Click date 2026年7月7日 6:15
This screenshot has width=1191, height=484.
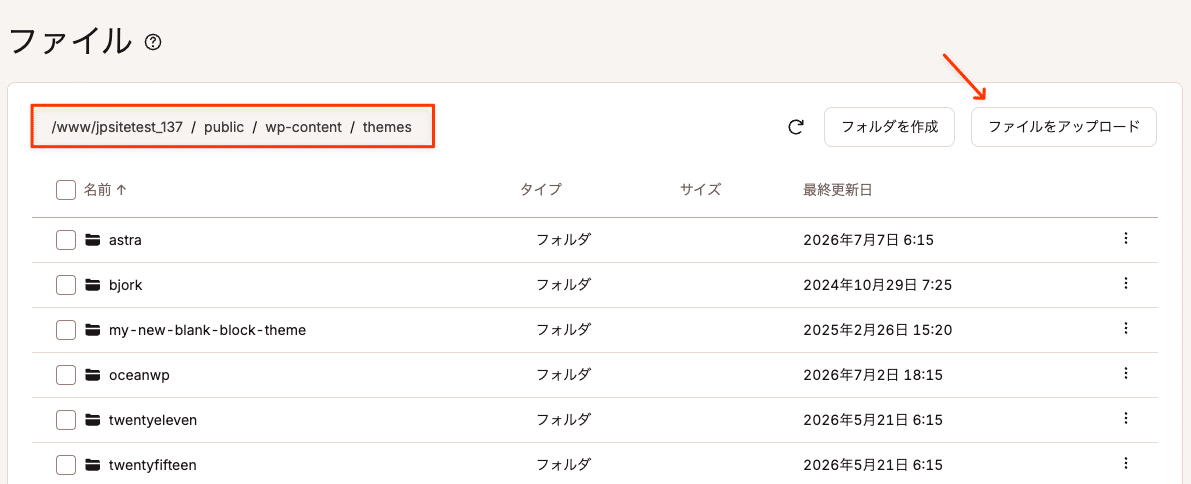868,241
